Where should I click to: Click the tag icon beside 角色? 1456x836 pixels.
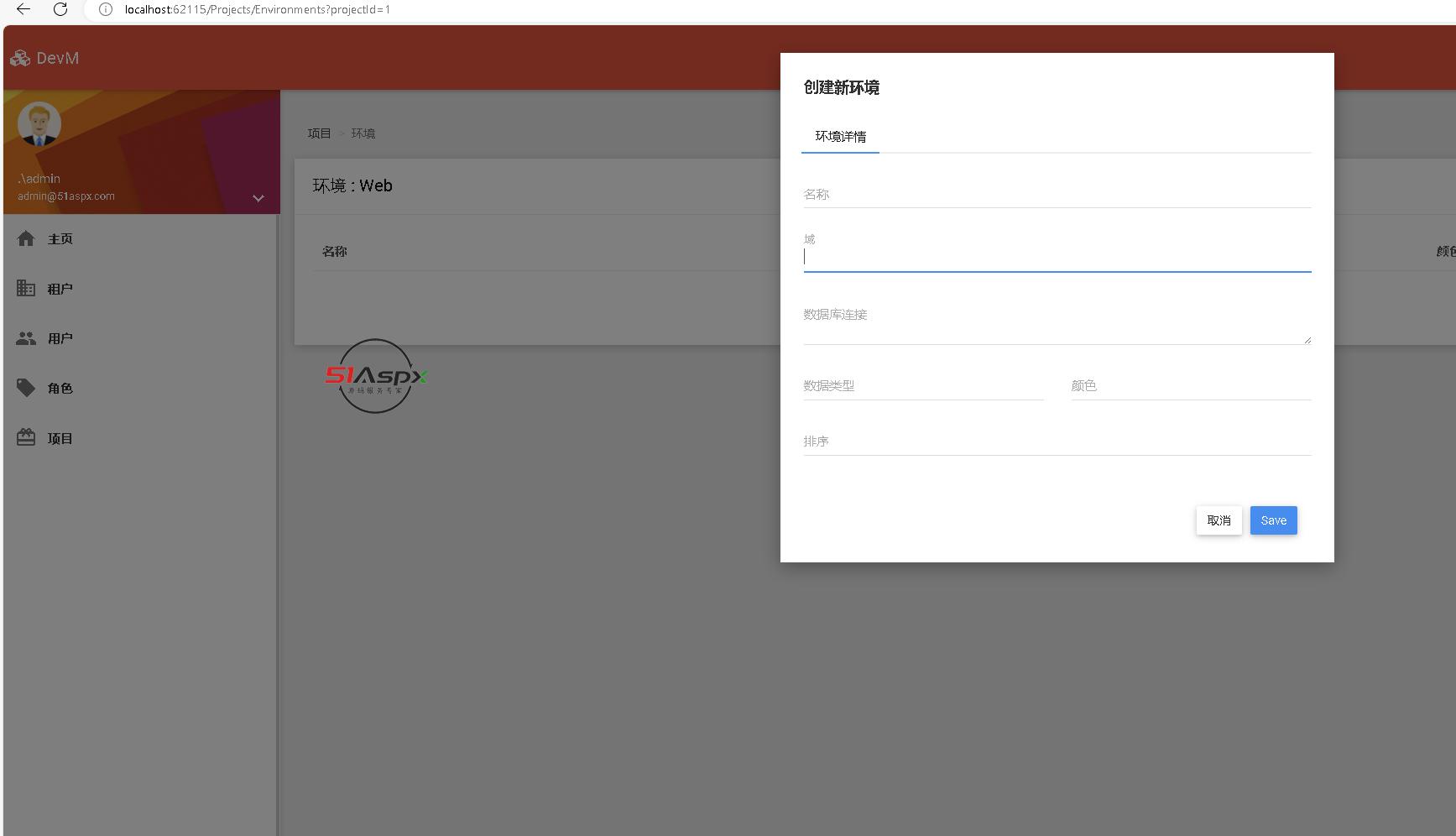coord(26,388)
